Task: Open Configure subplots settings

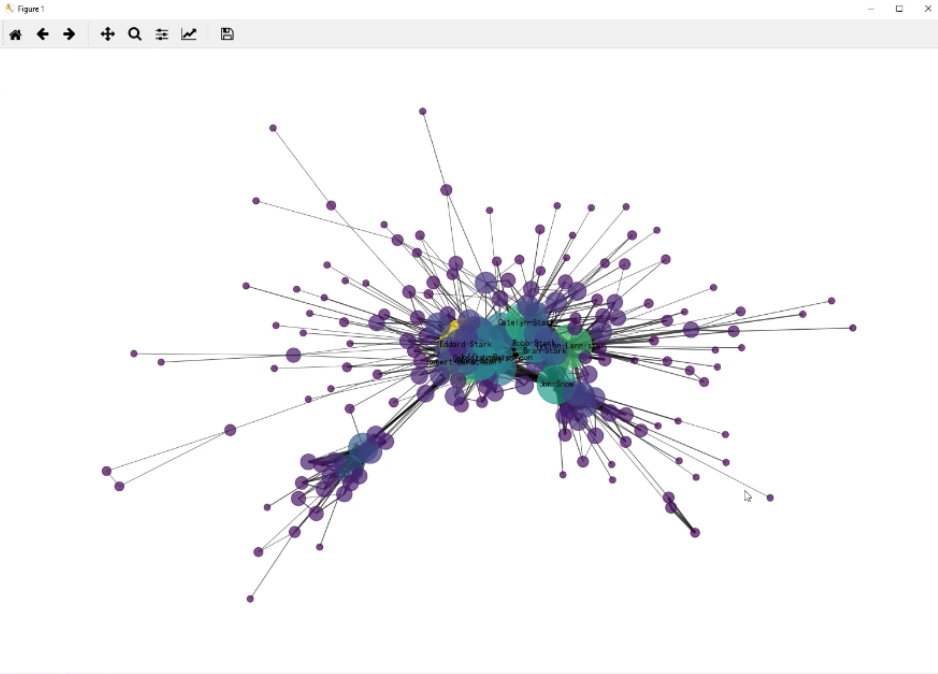Action: pos(162,34)
